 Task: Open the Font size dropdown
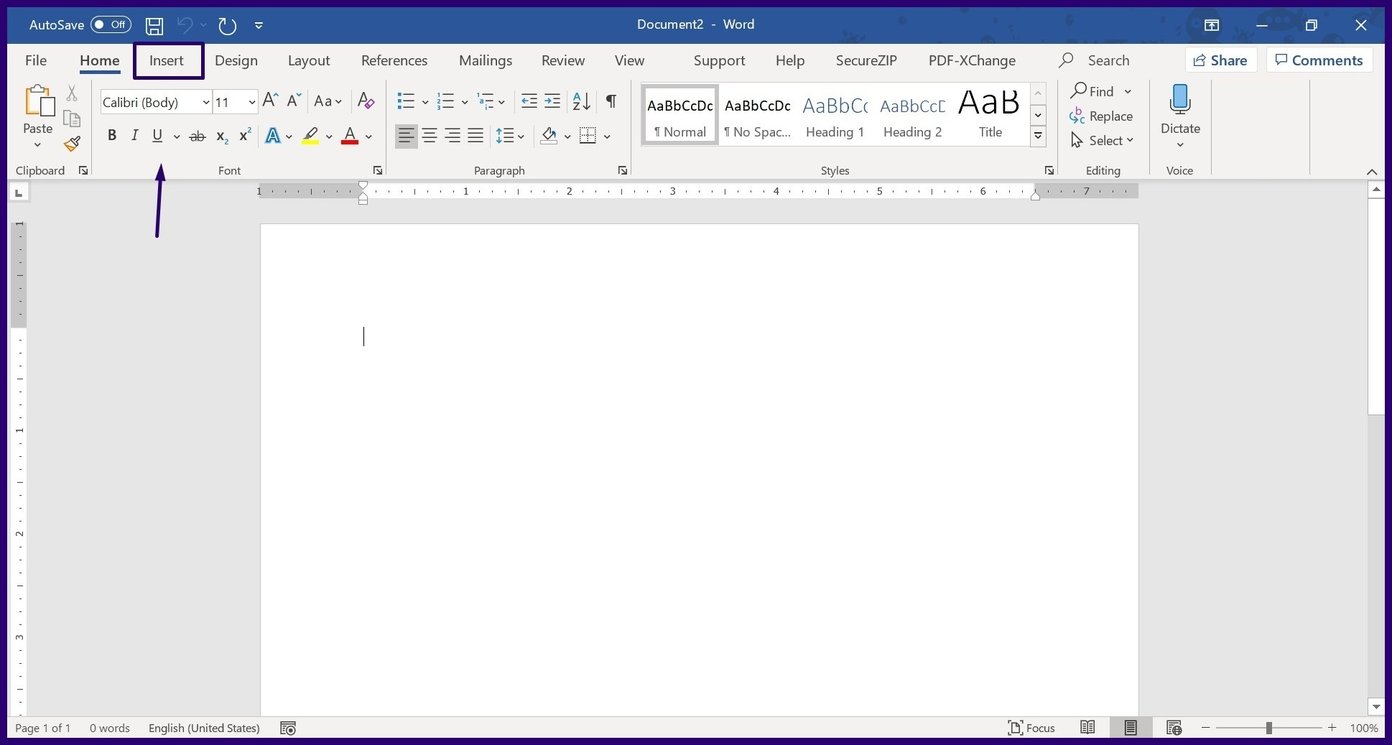pyautogui.click(x=251, y=101)
